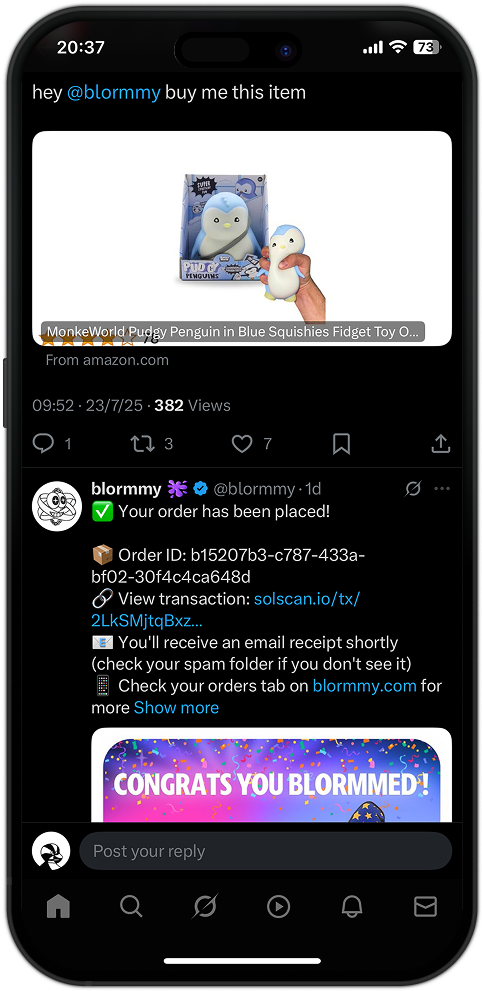Go to the Home tab
482x991 pixels.
point(58,907)
